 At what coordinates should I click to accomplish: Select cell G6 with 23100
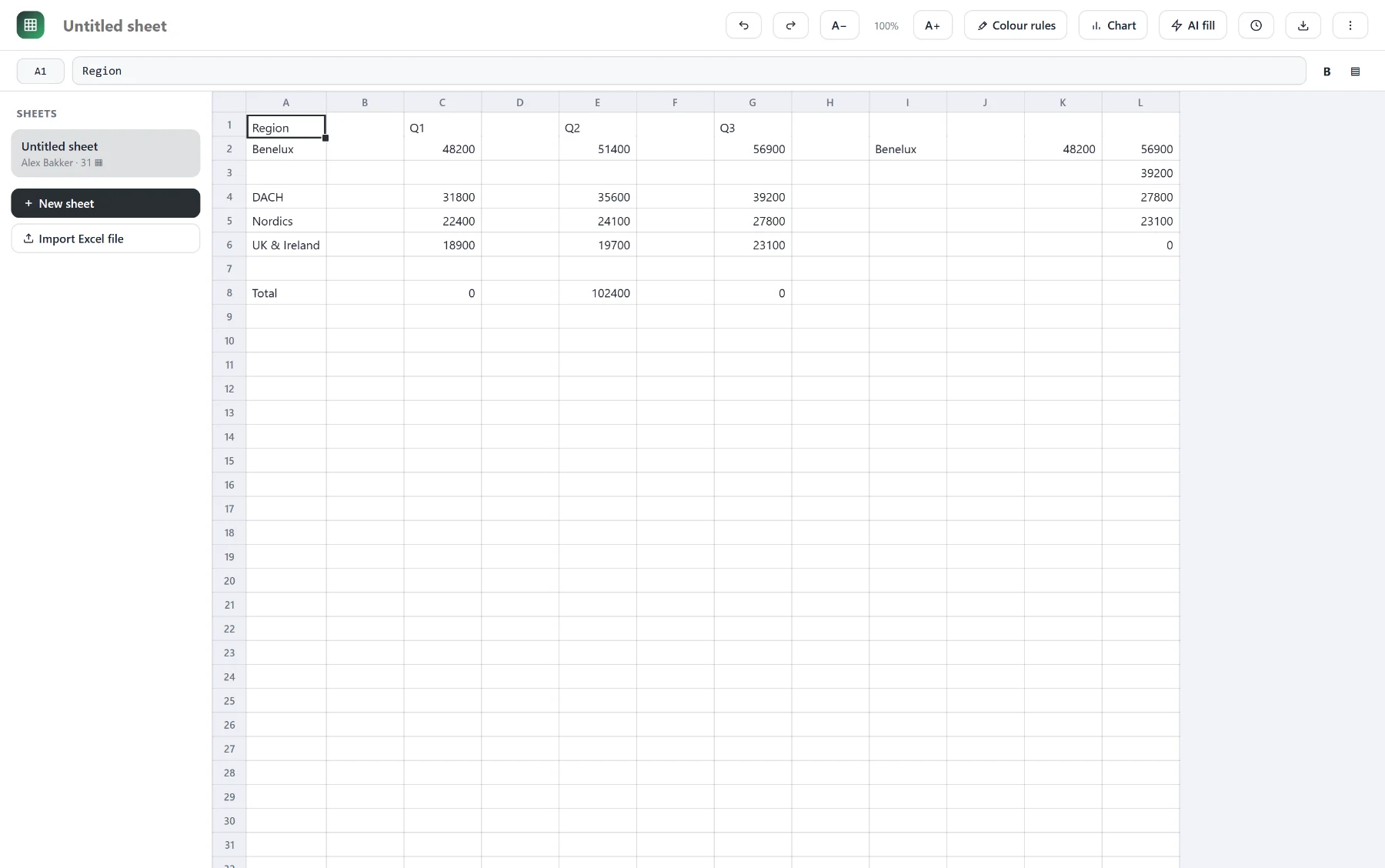(753, 245)
